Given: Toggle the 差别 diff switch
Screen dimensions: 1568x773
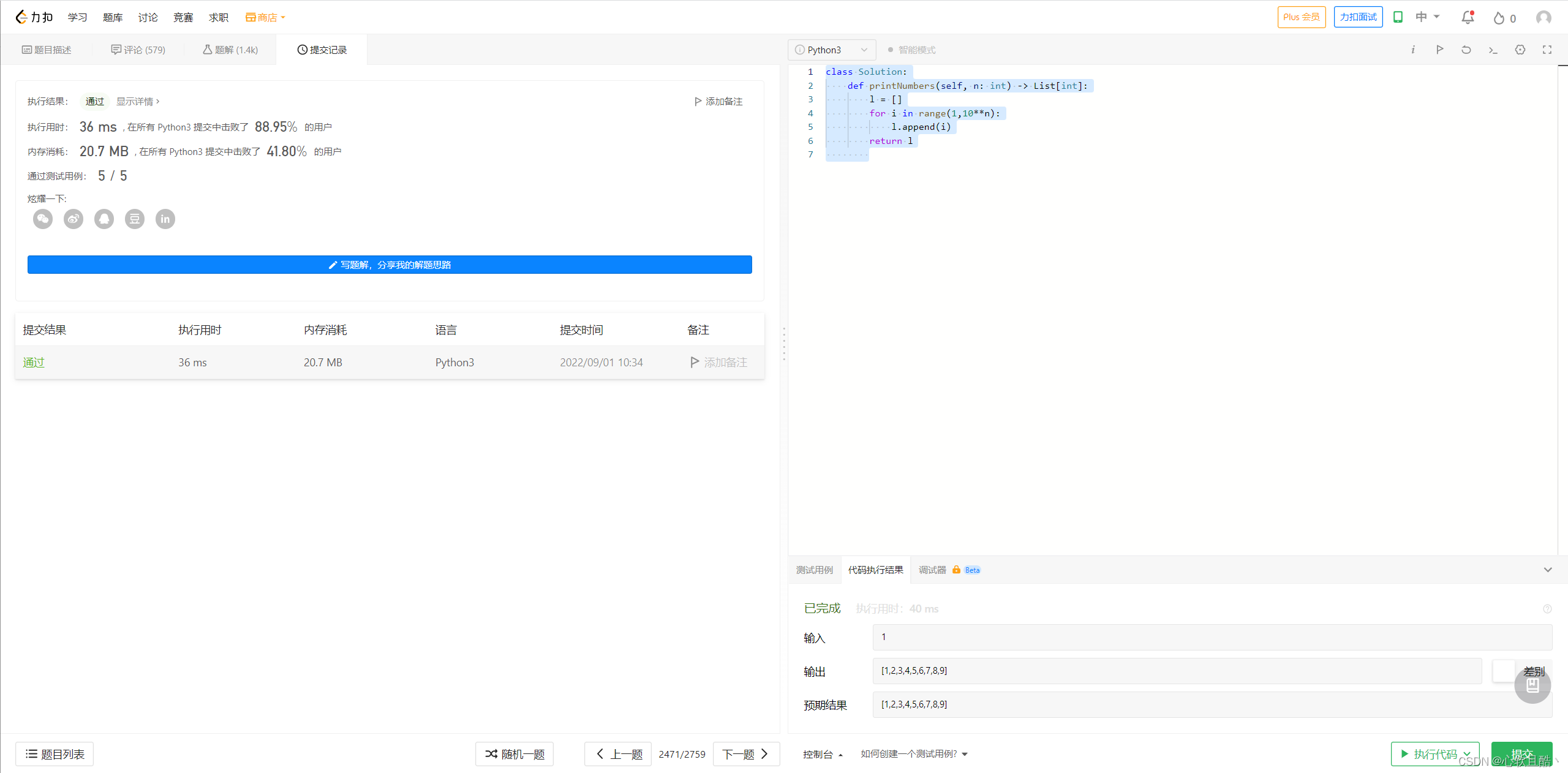Looking at the screenshot, I should tap(1504, 671).
